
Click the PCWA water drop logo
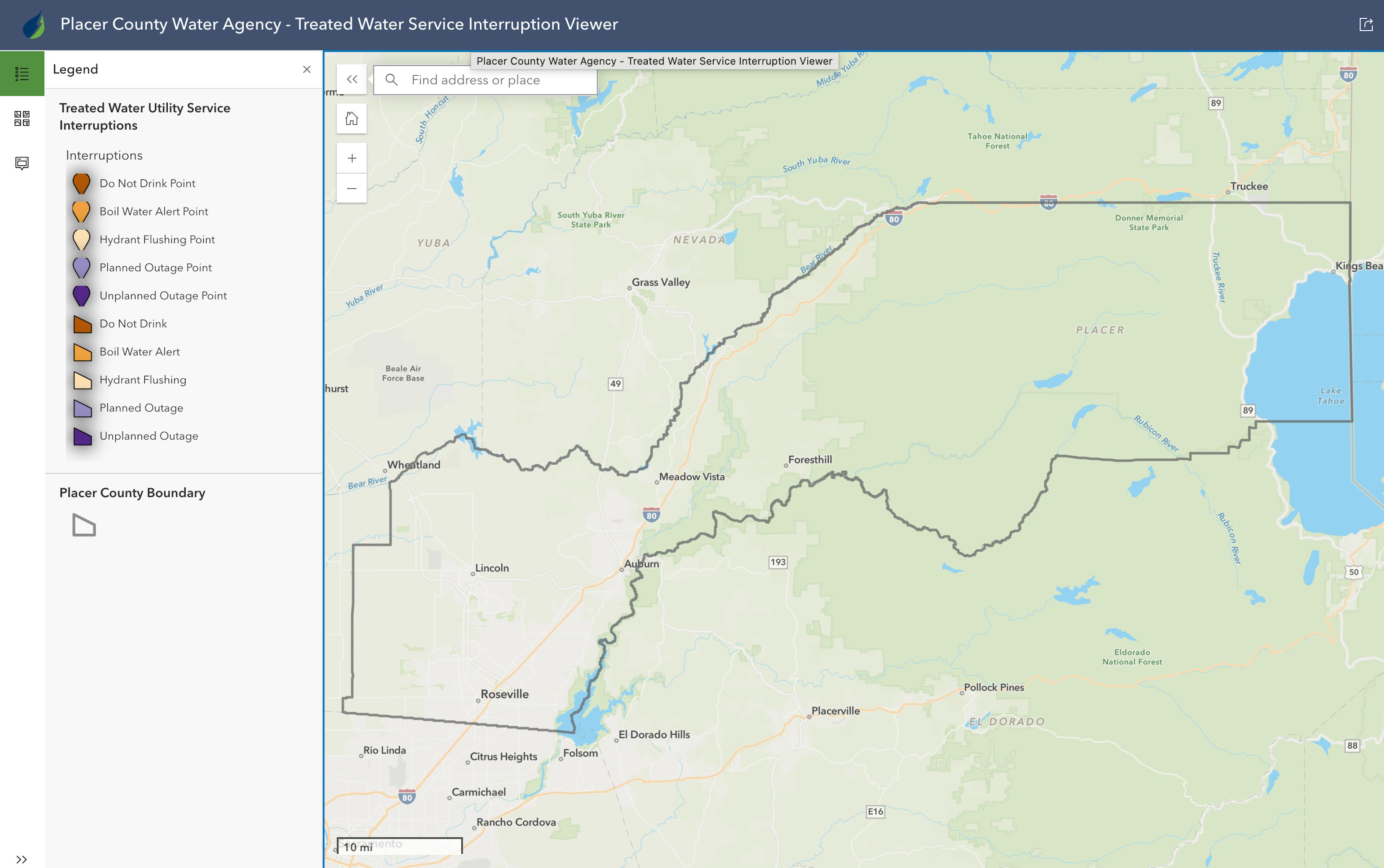pos(33,24)
